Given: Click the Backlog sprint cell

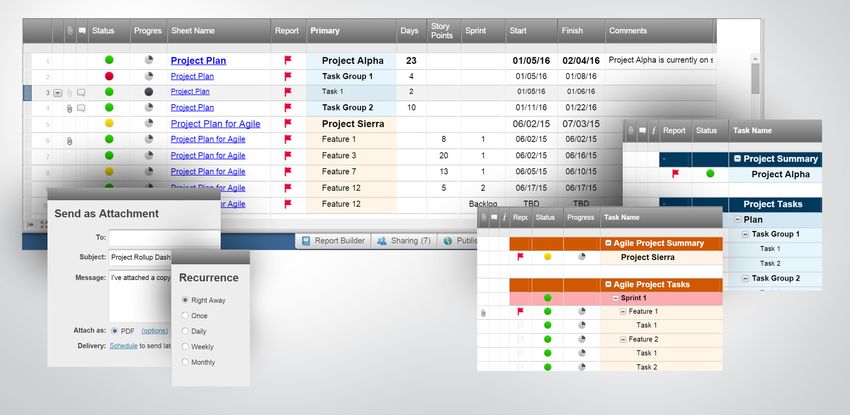Looking at the screenshot, I should pos(482,204).
